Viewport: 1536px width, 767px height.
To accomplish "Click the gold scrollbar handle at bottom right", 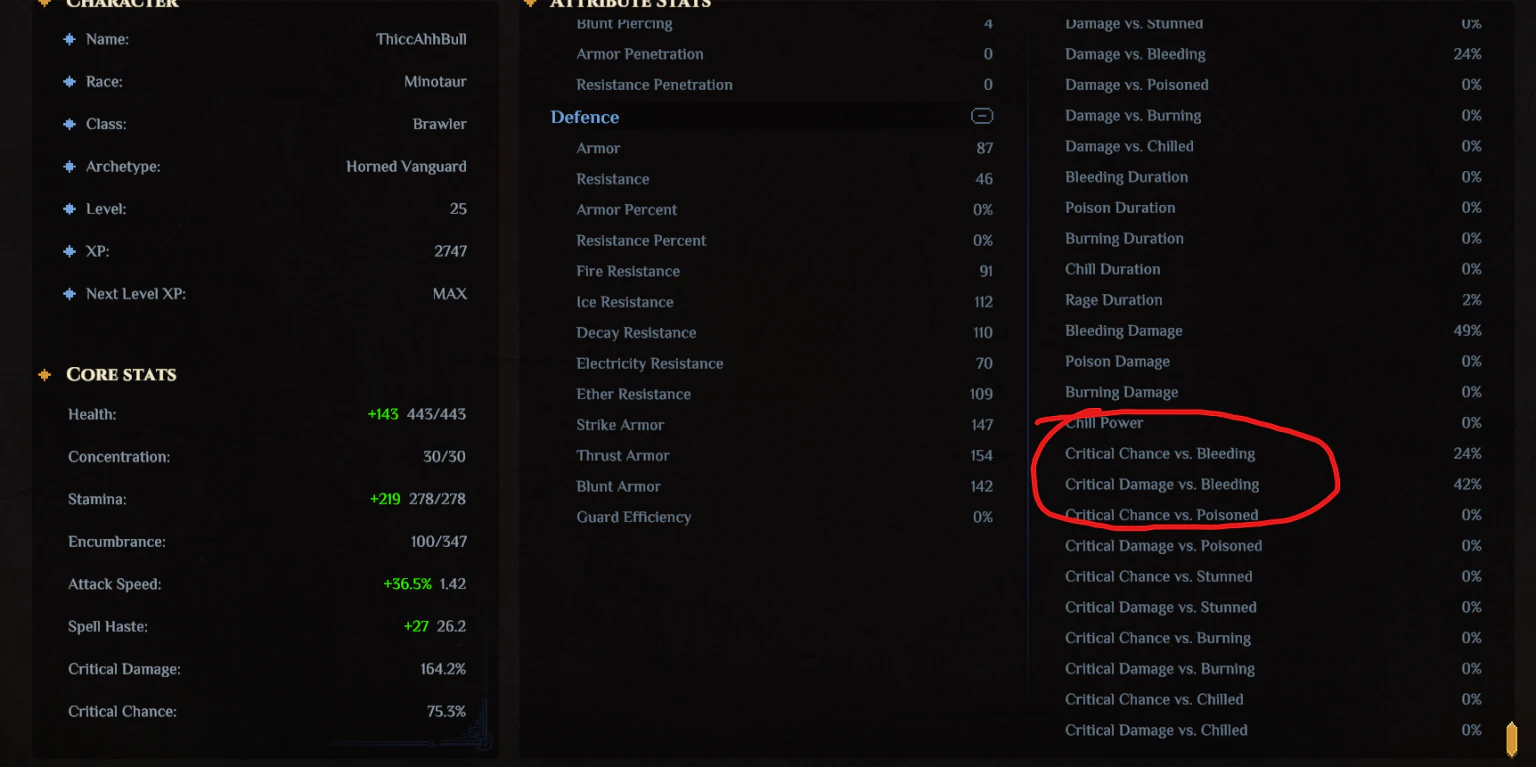I will tap(1511, 739).
